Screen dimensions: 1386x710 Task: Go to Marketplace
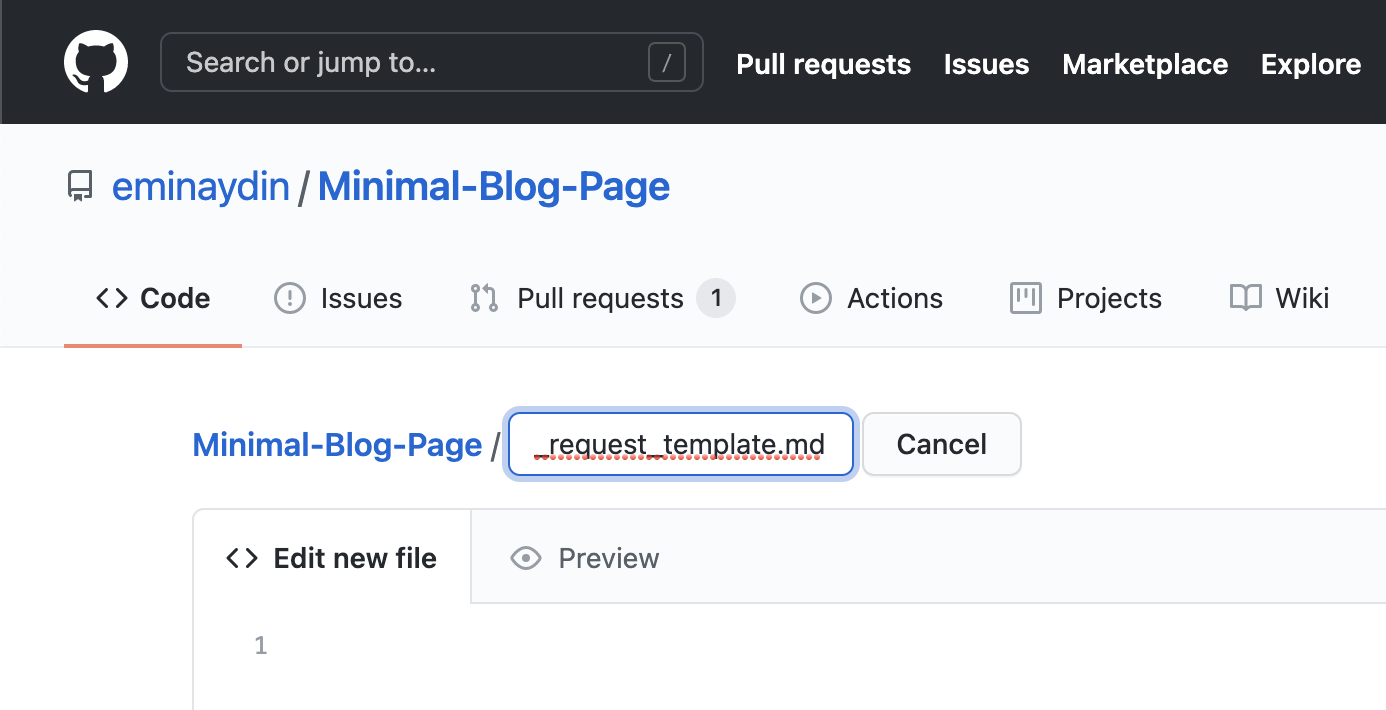tap(1145, 64)
